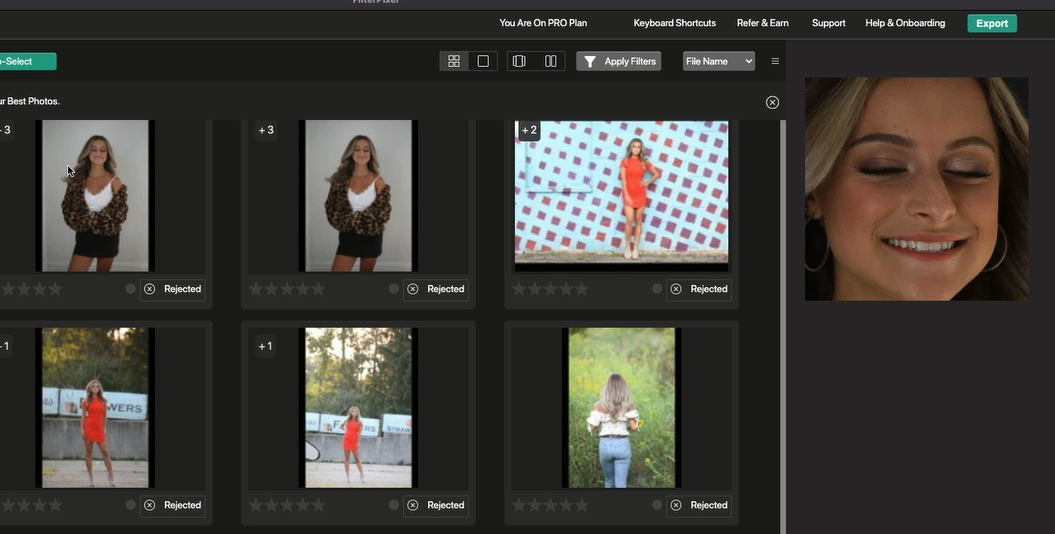This screenshot has width=1055, height=534.
Task: Set color label dot on distant red dress photo
Action: (x=394, y=505)
